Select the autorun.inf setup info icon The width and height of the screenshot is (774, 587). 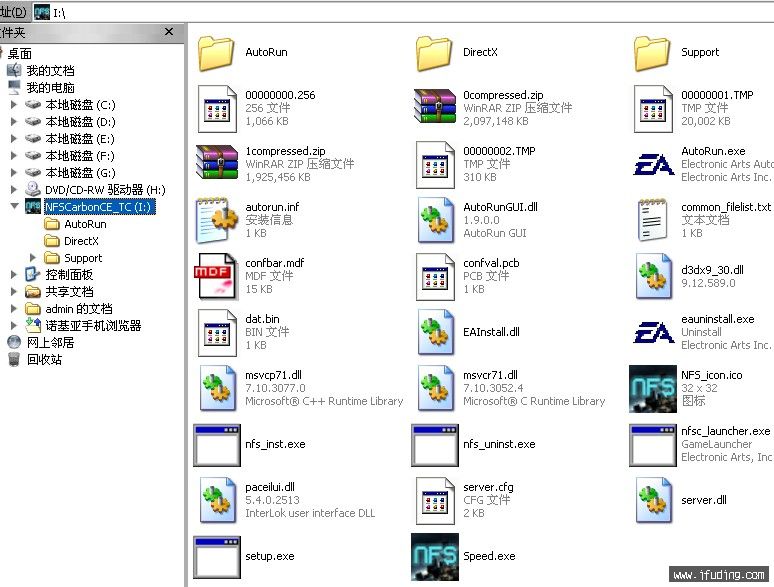(217, 220)
